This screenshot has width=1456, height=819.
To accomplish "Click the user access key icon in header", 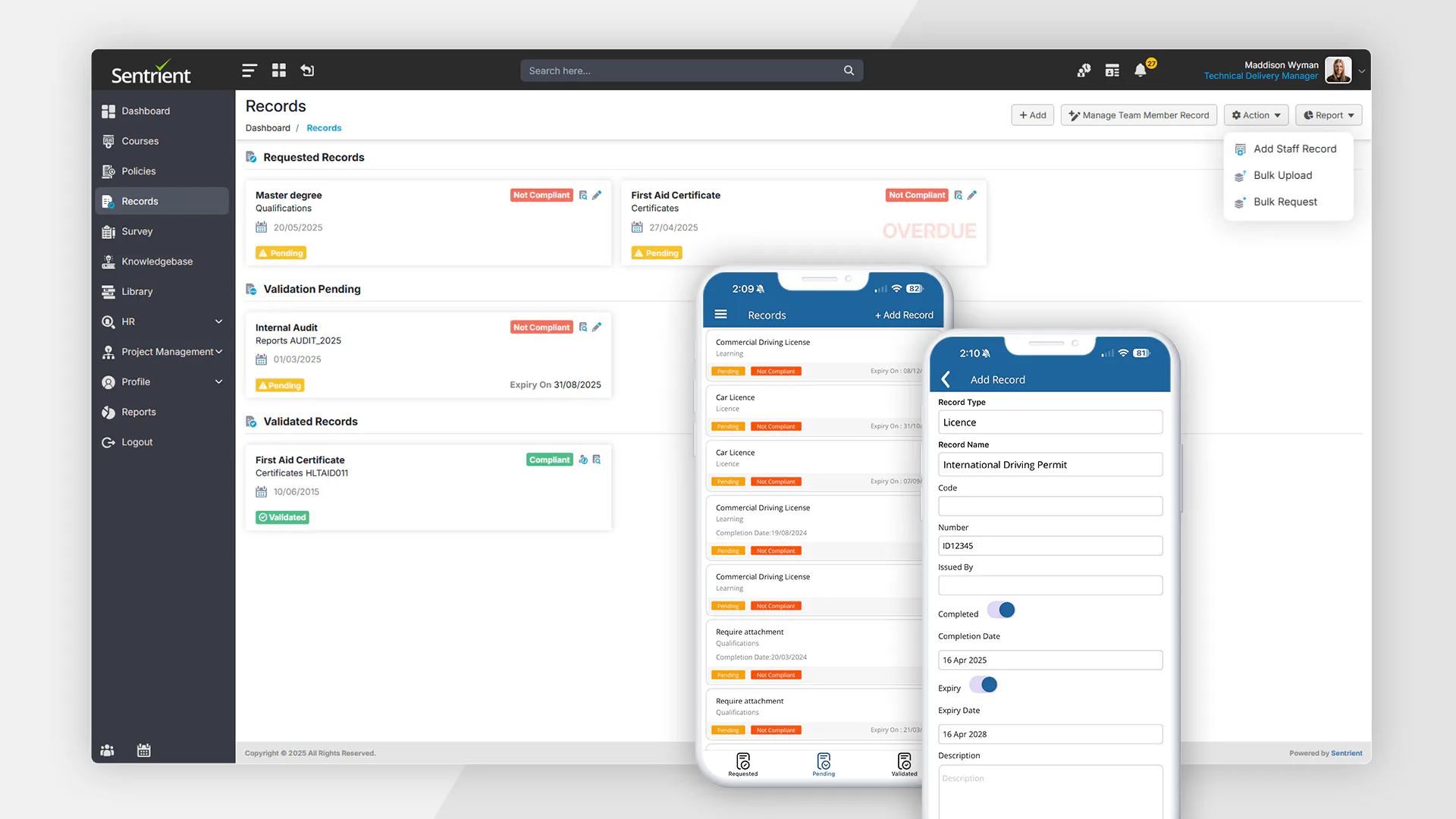I will coord(1083,70).
